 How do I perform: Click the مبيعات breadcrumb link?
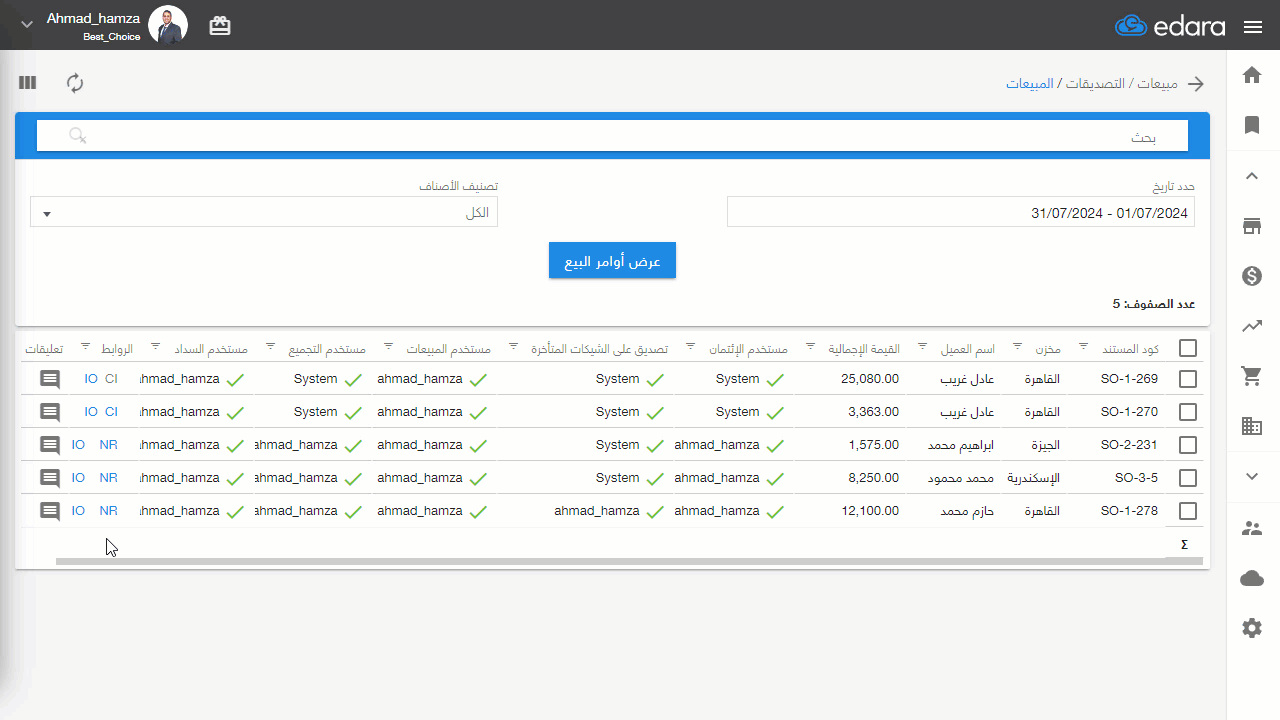tap(1157, 83)
